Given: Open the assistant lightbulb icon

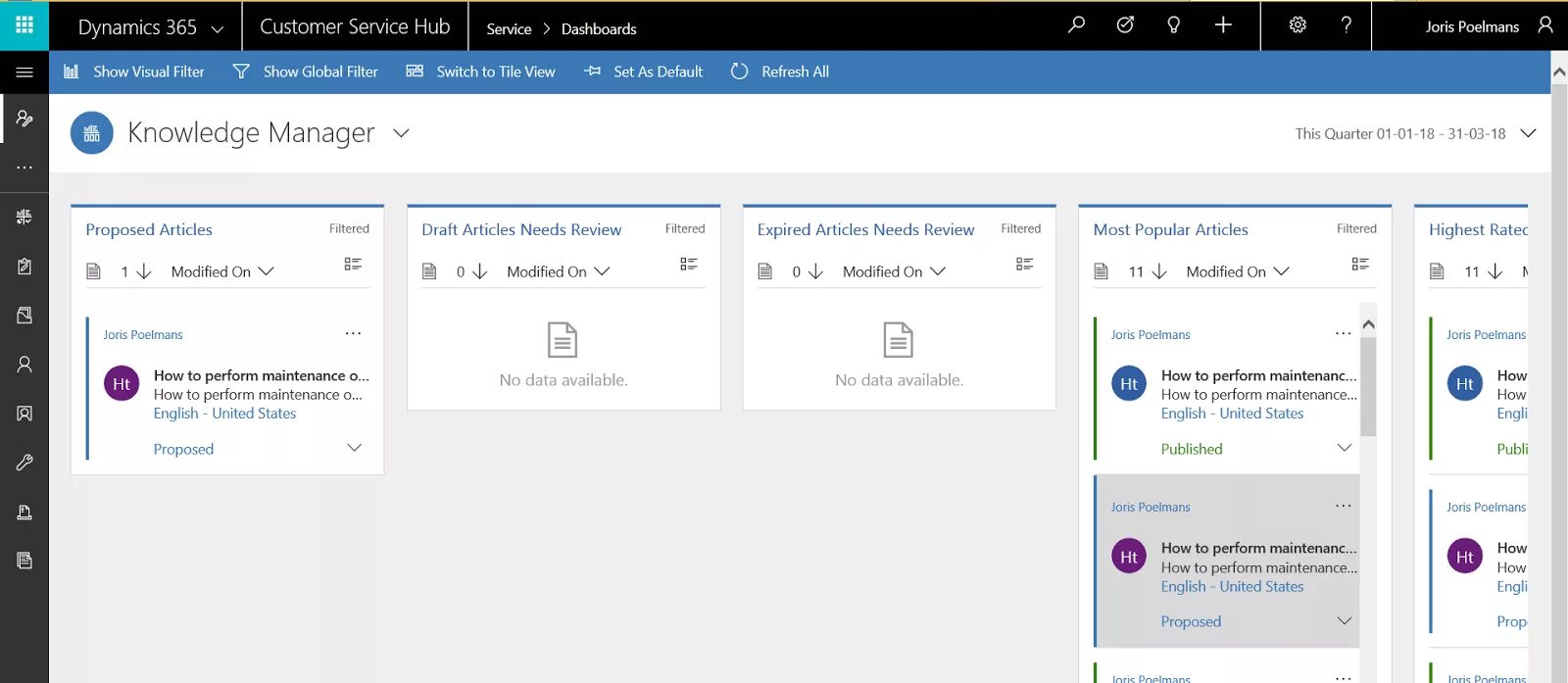Looking at the screenshot, I should point(1173,24).
